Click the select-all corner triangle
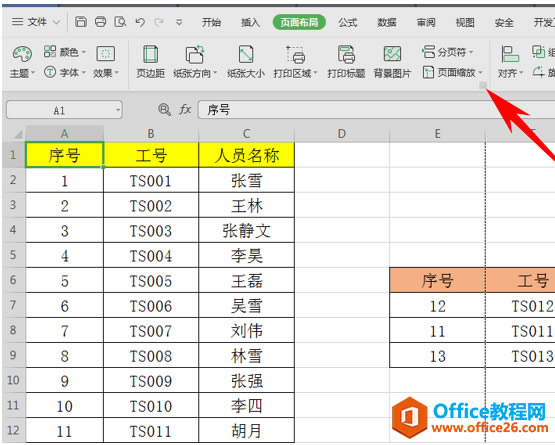The height and width of the screenshot is (445, 555). point(18,134)
